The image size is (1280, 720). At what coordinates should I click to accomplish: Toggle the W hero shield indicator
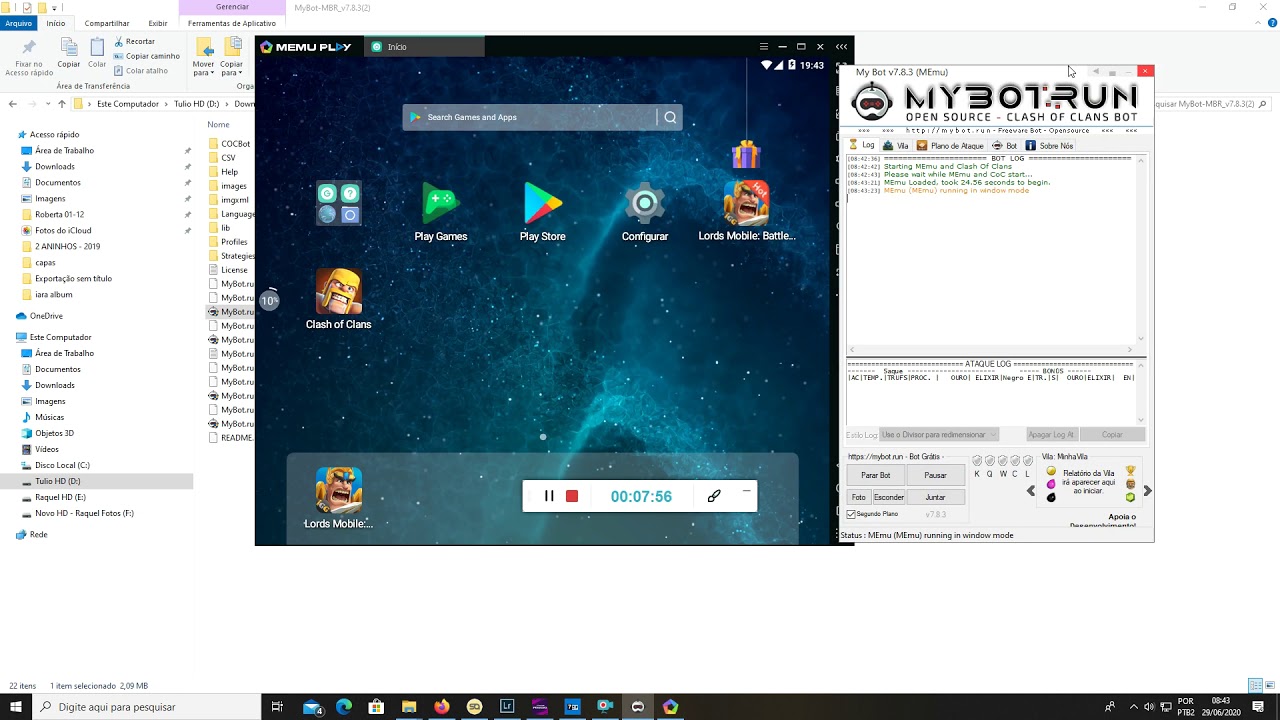[x=1003, y=461]
